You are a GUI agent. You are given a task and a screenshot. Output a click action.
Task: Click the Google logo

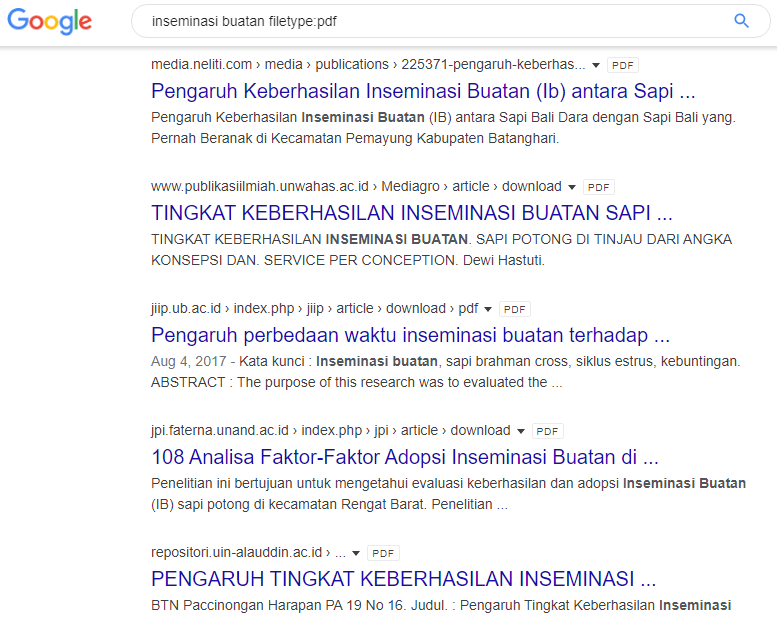pyautogui.click(x=49, y=22)
